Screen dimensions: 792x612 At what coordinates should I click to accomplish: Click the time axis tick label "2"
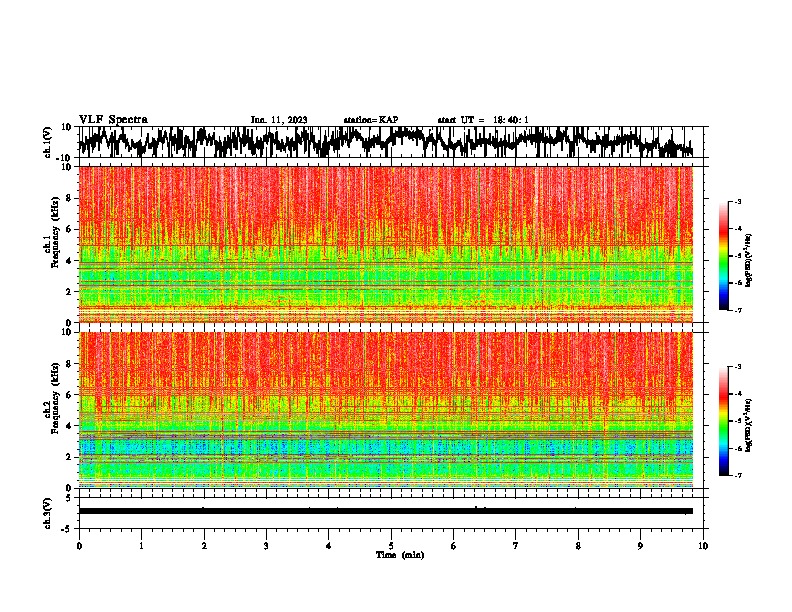pyautogui.click(x=204, y=546)
